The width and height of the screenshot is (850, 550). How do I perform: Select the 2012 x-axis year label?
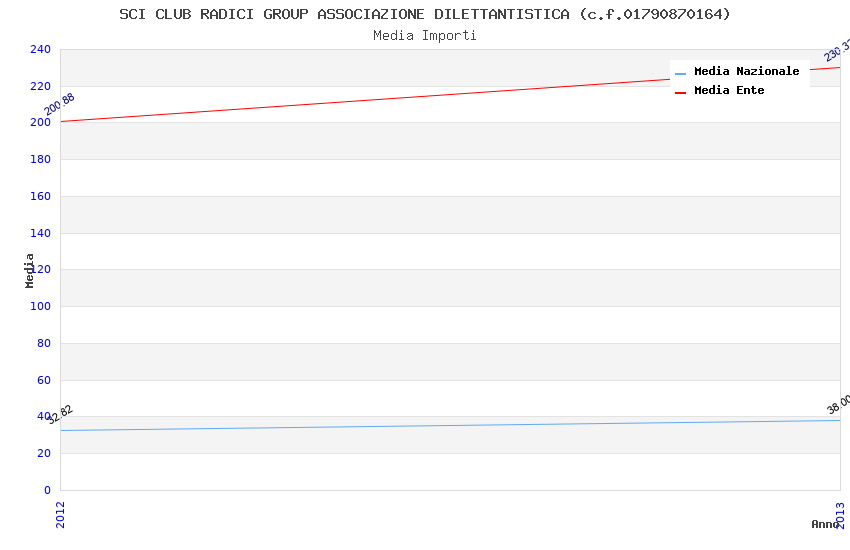pos(60,515)
